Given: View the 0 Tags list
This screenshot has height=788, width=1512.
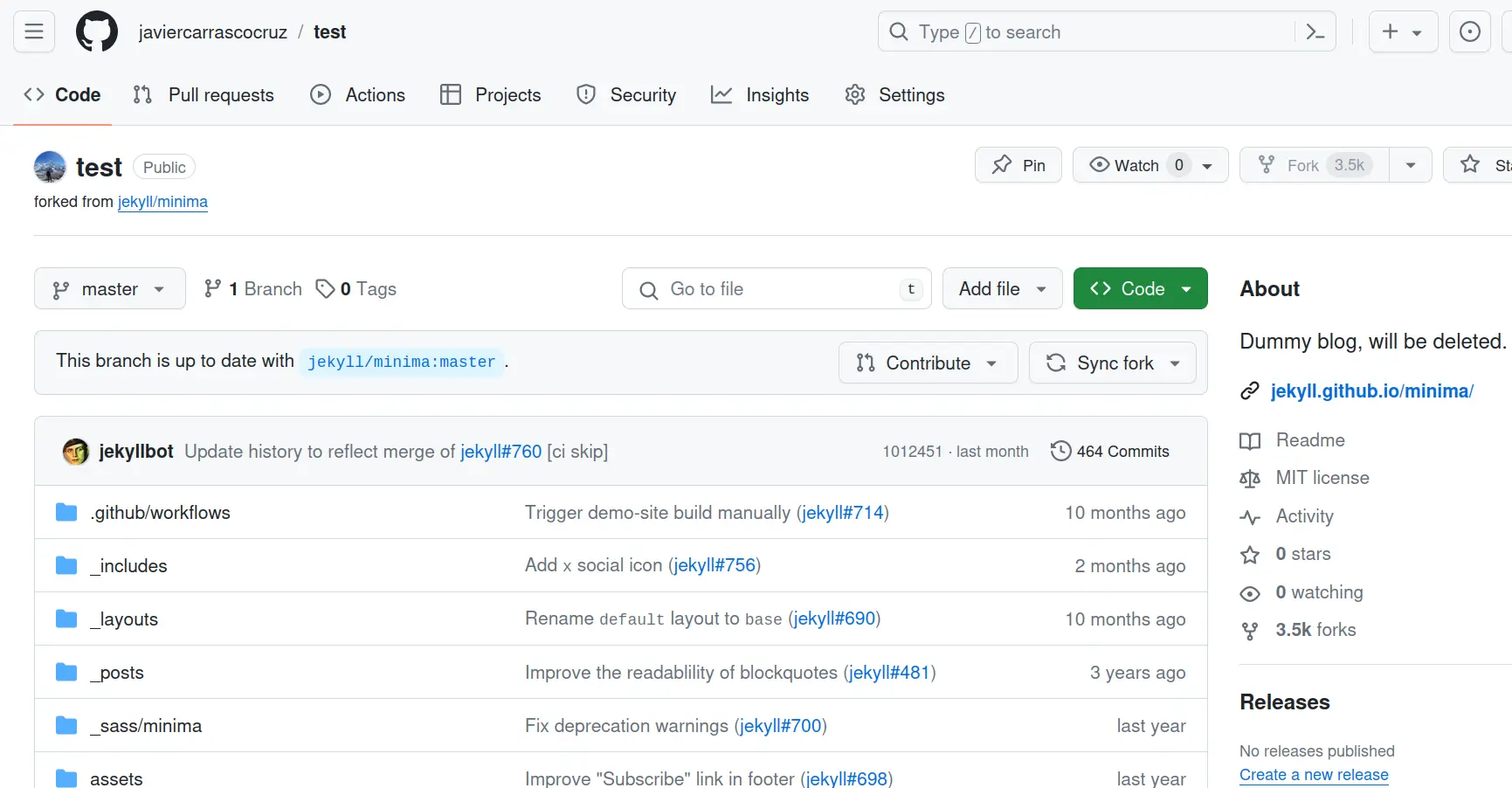Looking at the screenshot, I should (x=356, y=288).
